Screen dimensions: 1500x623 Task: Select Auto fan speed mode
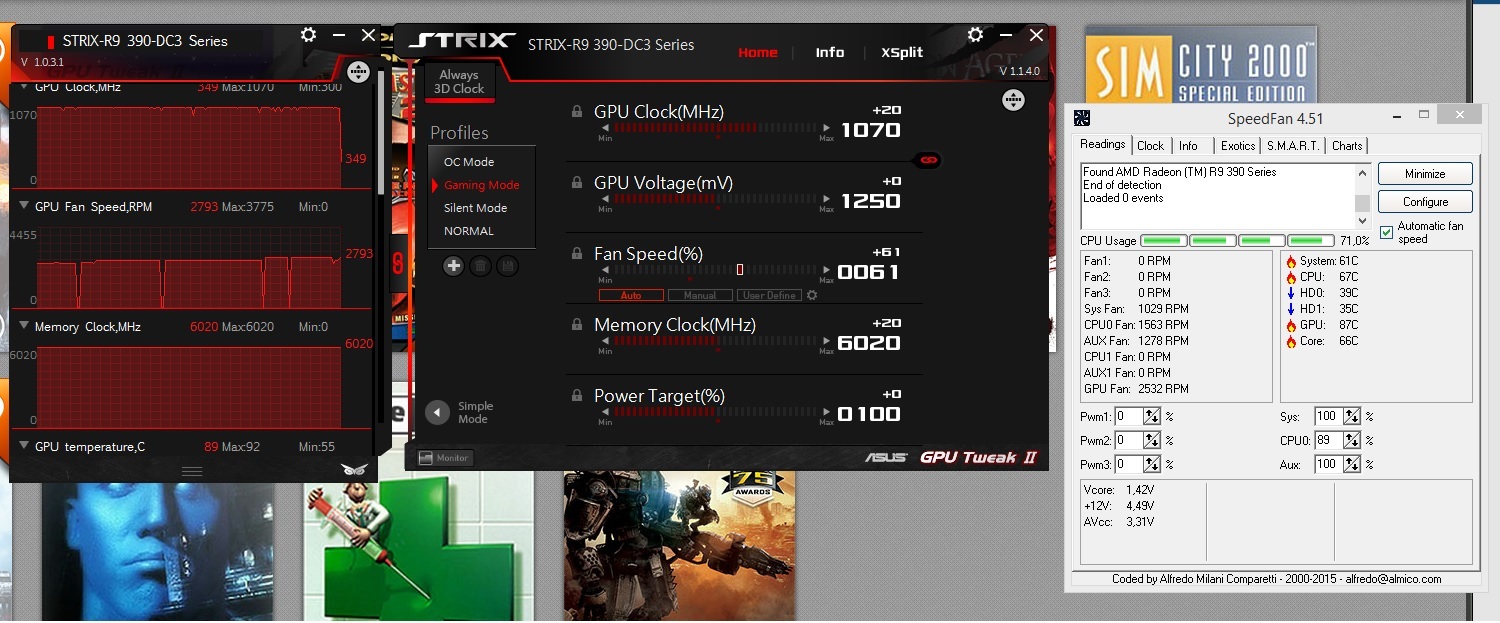tap(631, 295)
